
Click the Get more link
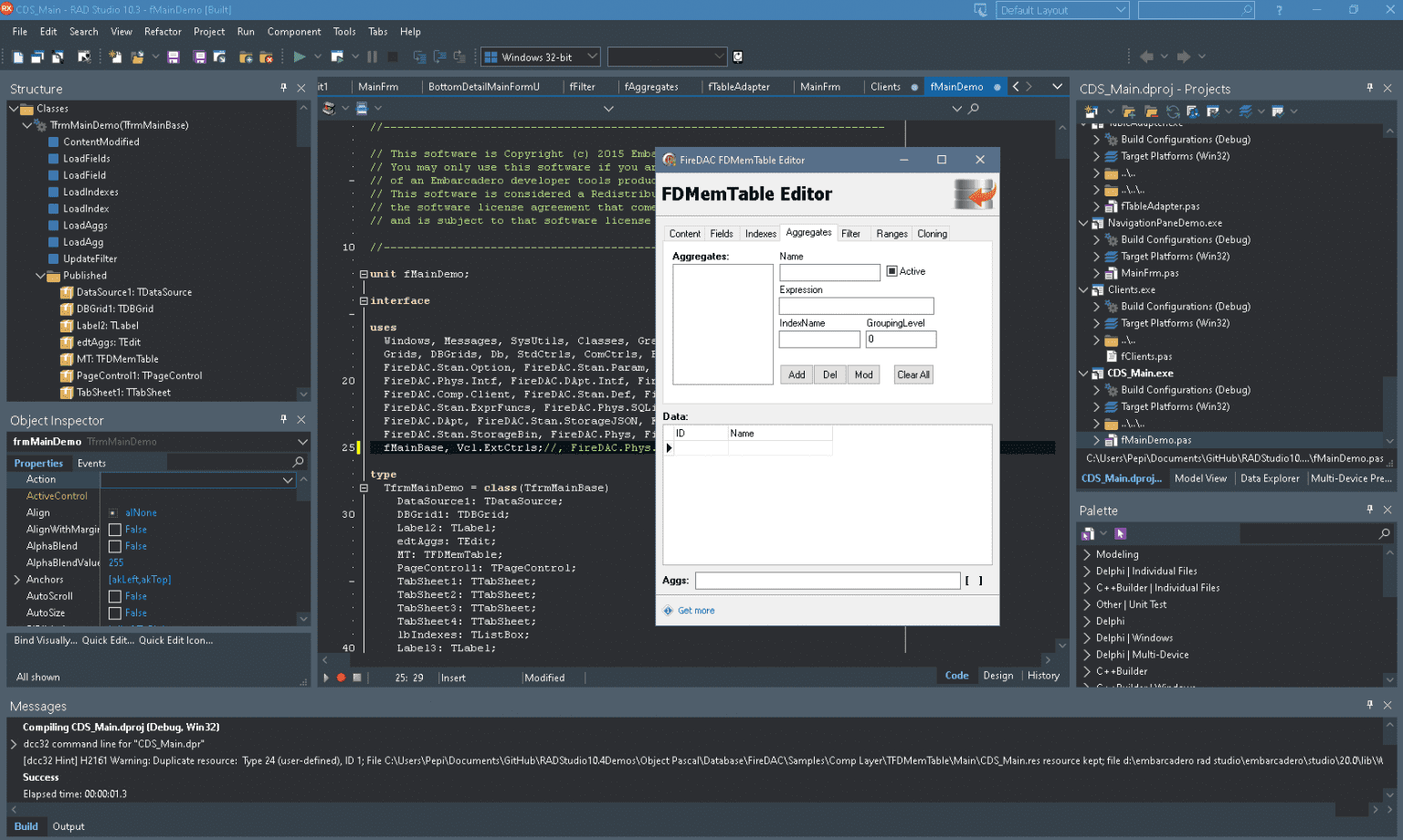(x=696, y=611)
